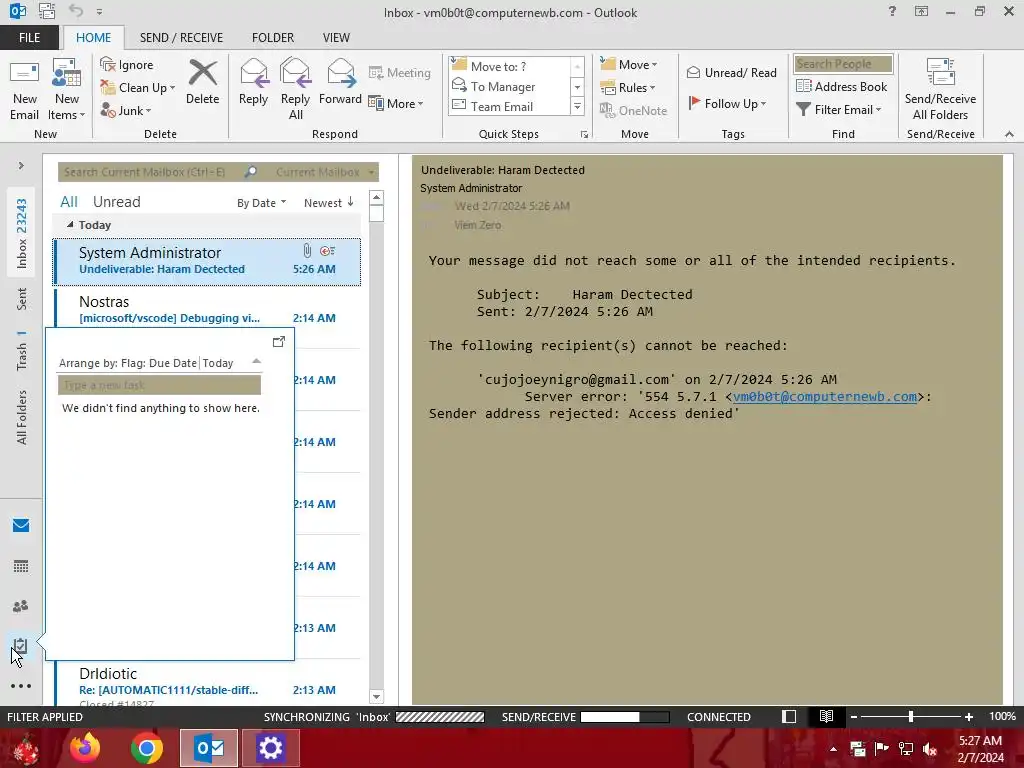Image resolution: width=1024 pixels, height=768 pixels.
Task: Switch to the FOLDER tab
Action: (x=273, y=38)
